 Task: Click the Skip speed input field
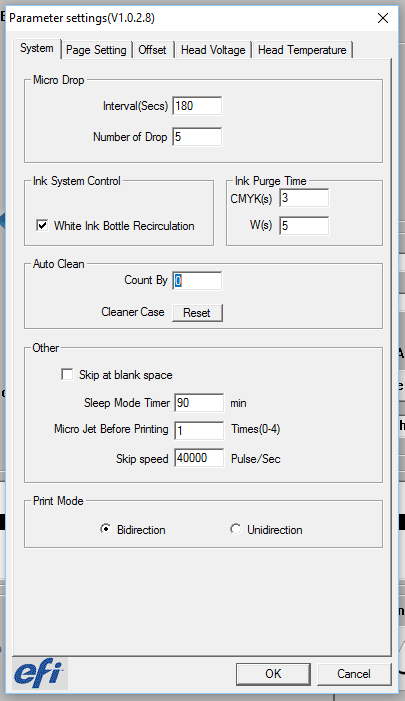[x=199, y=458]
